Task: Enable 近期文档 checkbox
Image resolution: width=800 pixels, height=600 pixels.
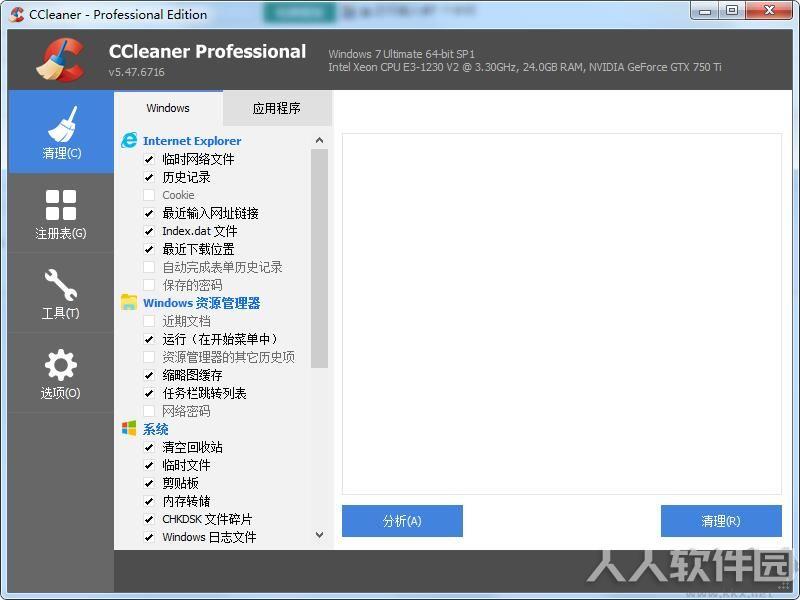Action: coord(149,321)
